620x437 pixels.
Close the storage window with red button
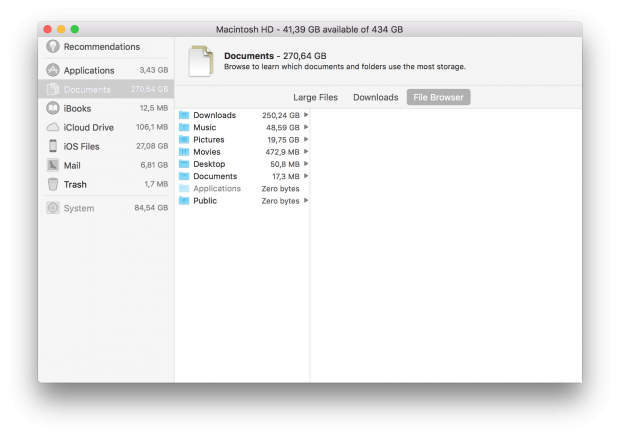pyautogui.click(x=48, y=29)
